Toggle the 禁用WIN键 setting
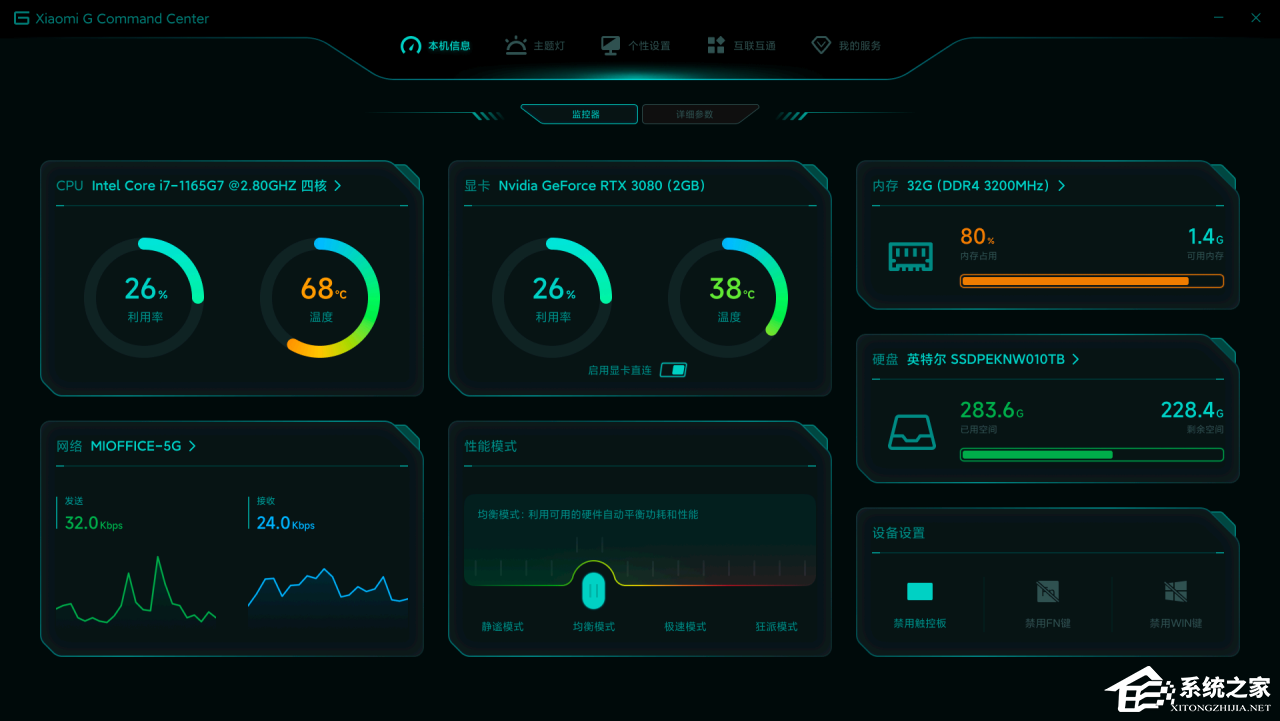Screen dimensions: 1280x721 click(1175, 603)
